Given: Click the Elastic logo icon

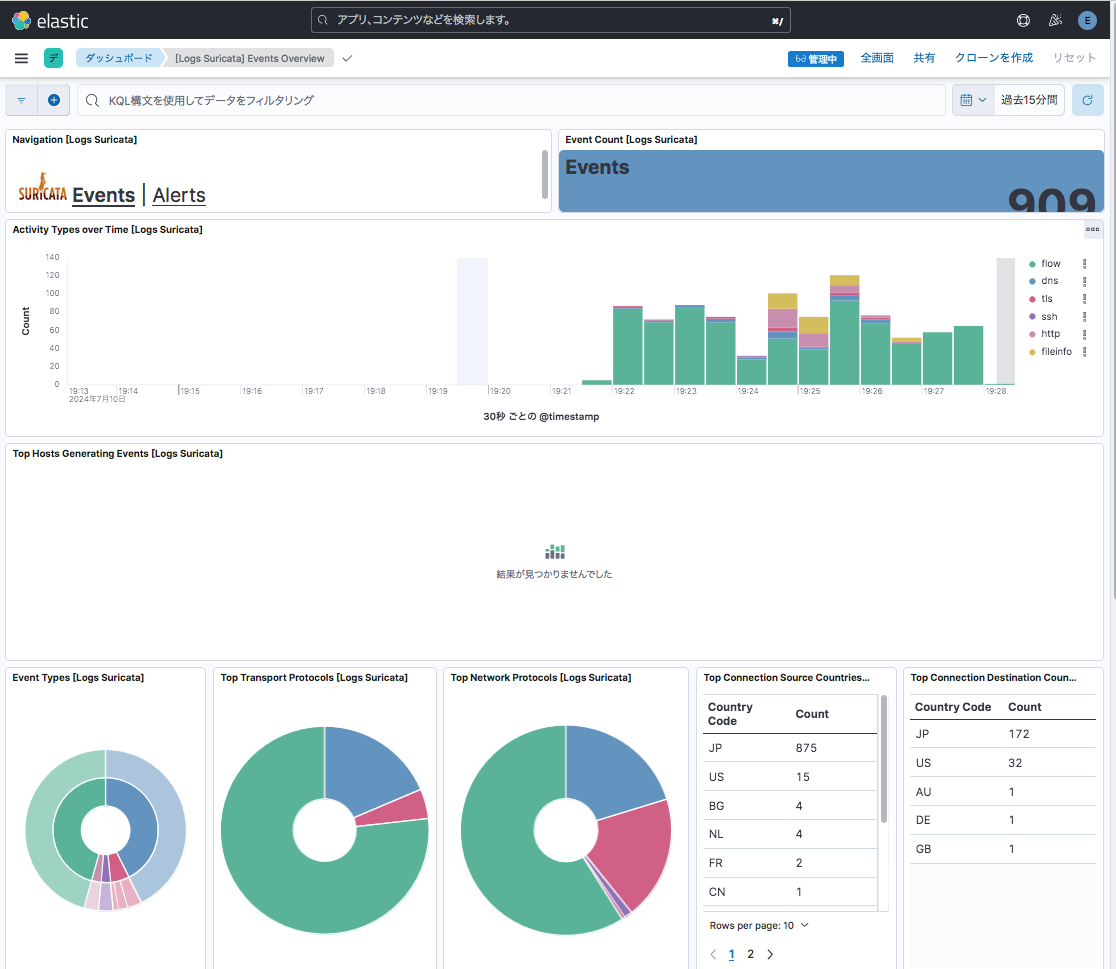Looking at the screenshot, I should [x=21, y=20].
